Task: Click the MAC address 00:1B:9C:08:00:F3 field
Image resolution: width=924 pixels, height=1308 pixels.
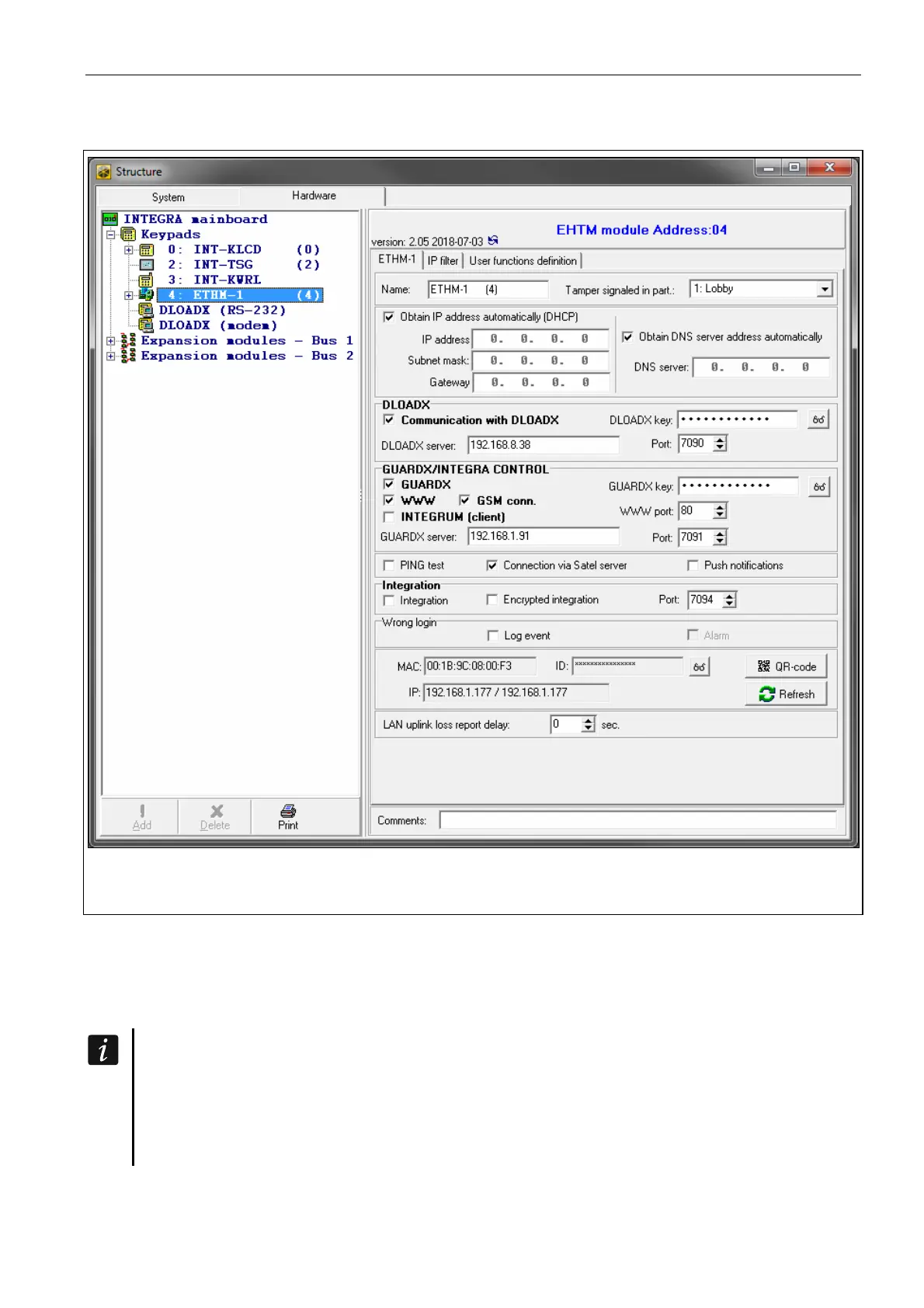Action: (480, 666)
